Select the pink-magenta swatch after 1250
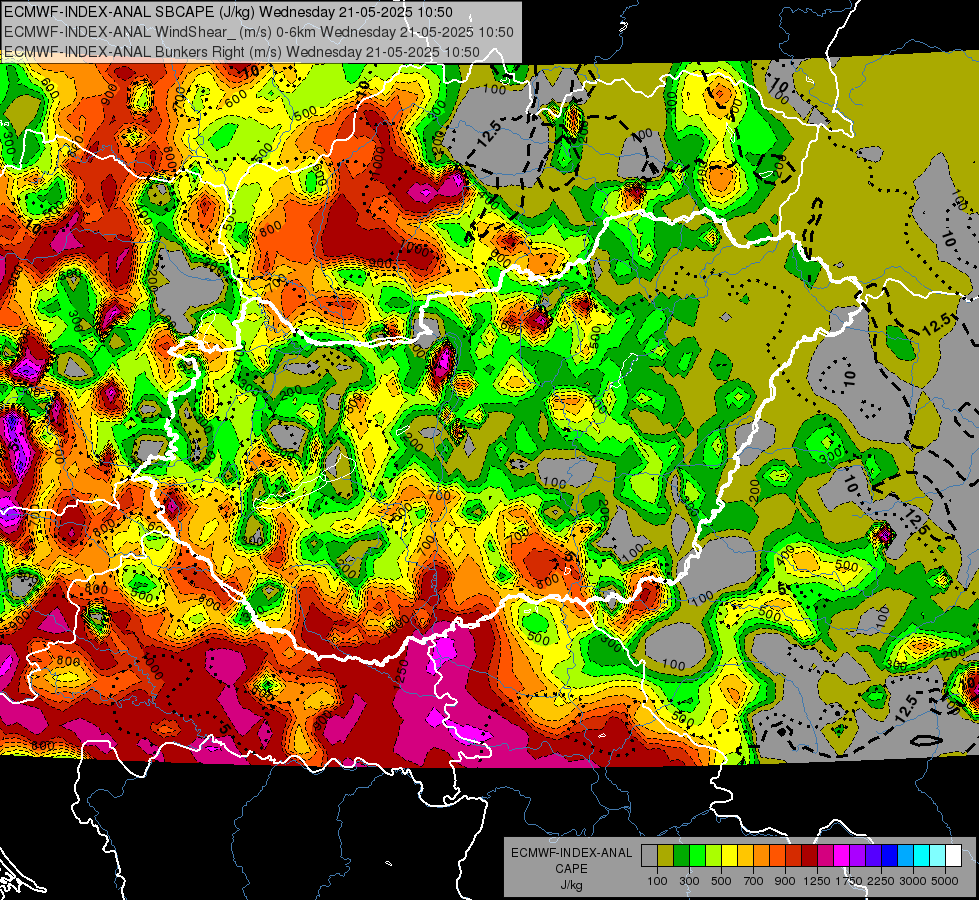Screen dimensions: 979x900 (825, 856)
